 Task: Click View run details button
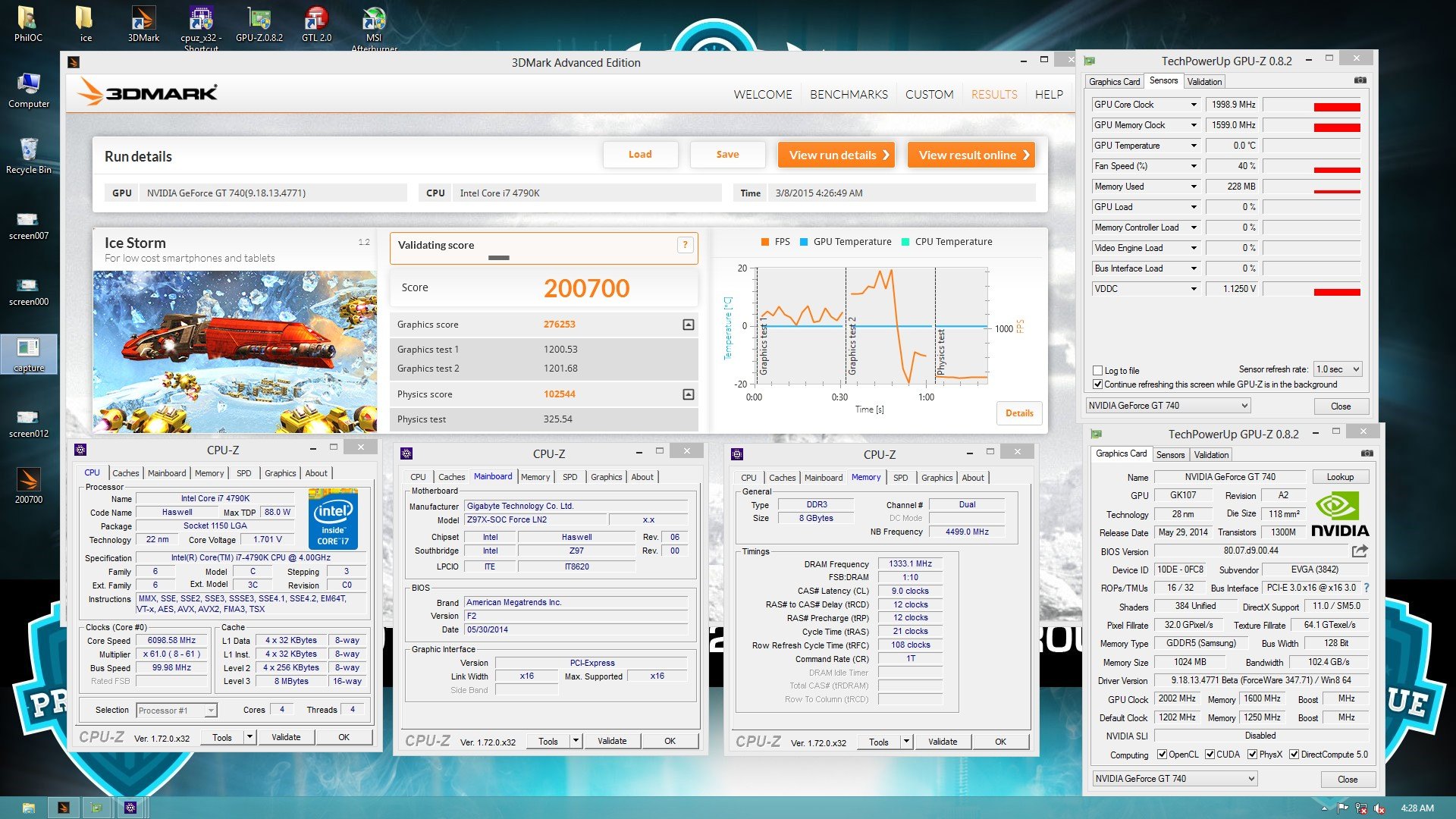pos(836,155)
